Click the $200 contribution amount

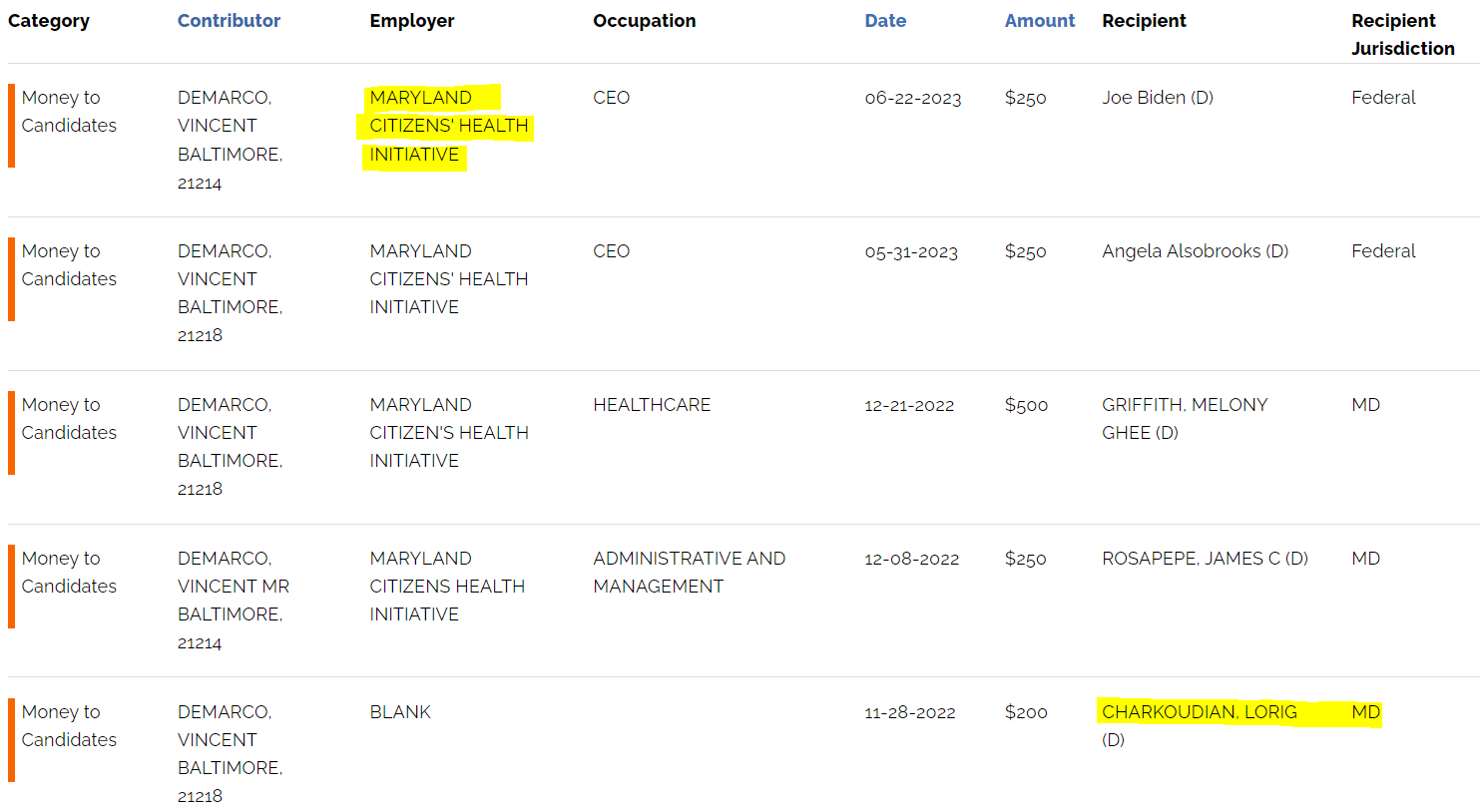[1026, 712]
